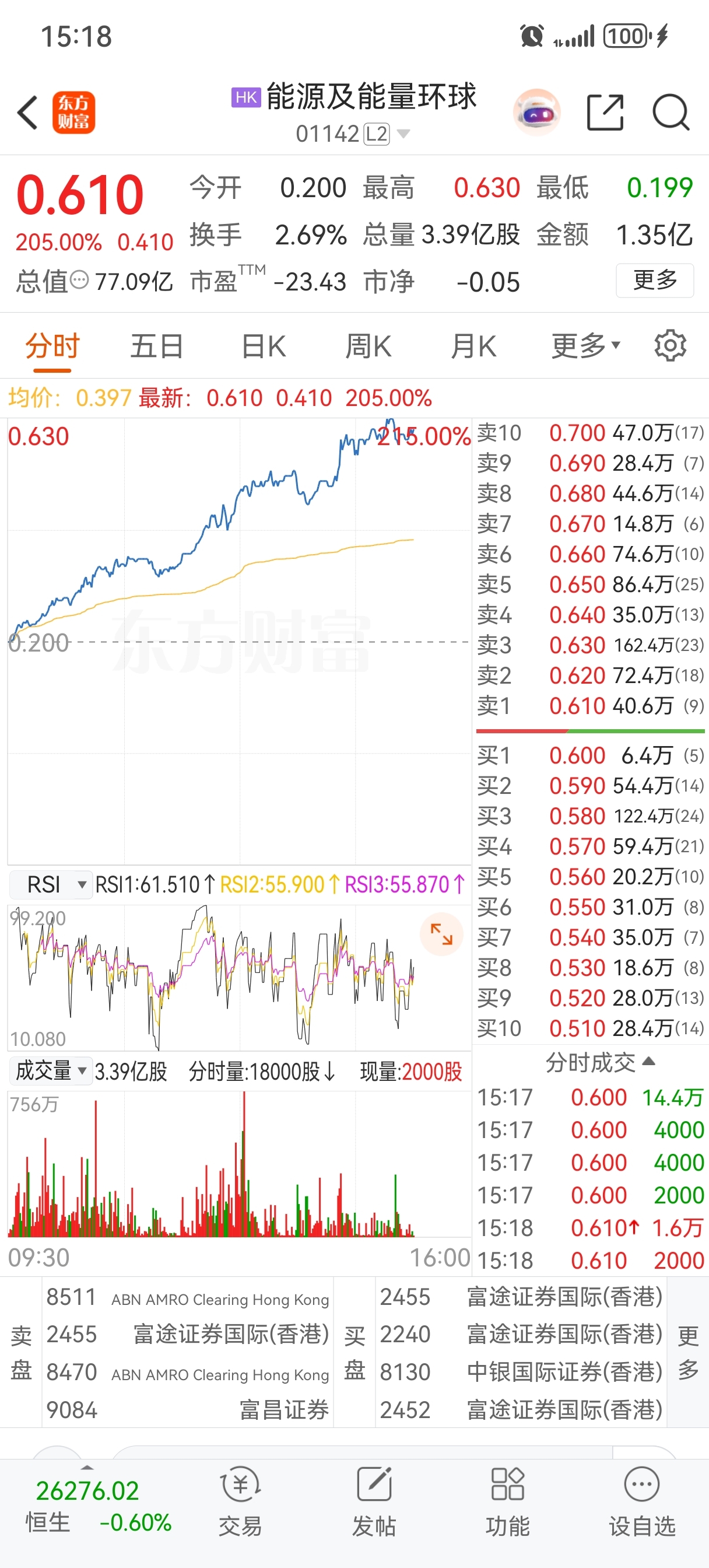Select the 卖5 row at 0.650
Screen dimensions: 709x1568
[590, 584]
